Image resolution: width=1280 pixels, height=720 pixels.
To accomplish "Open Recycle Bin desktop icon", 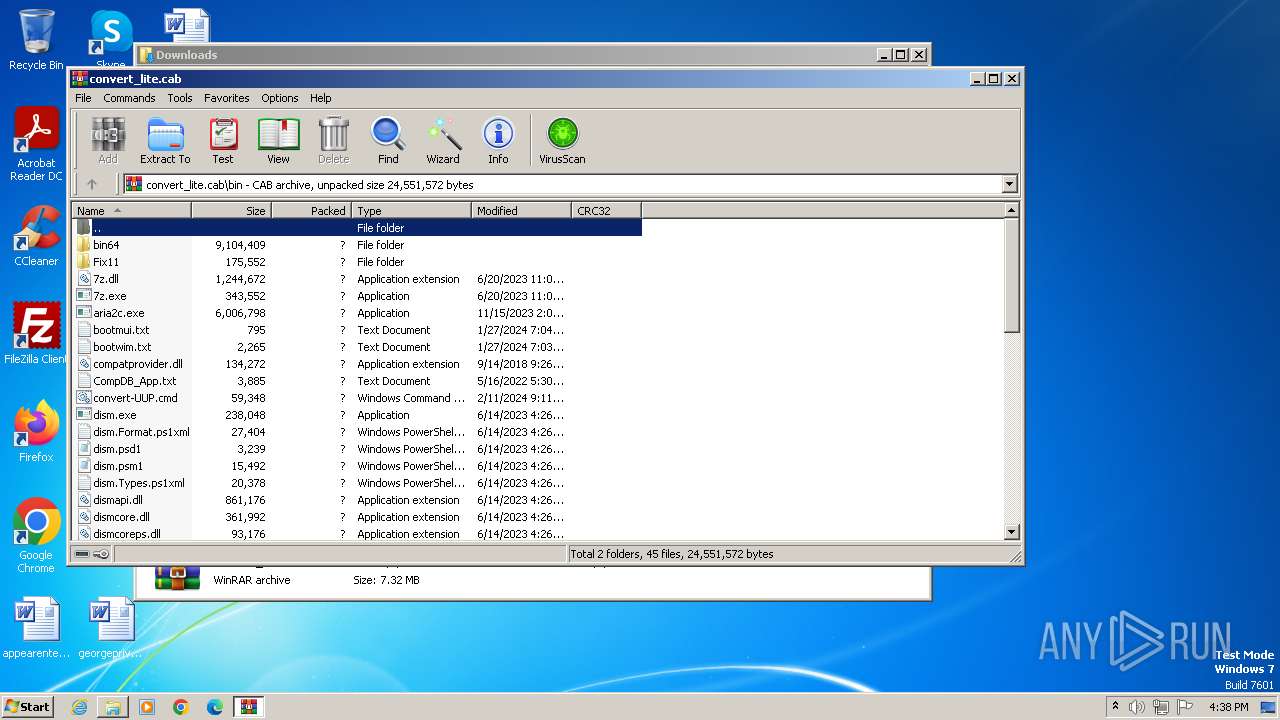I will pyautogui.click(x=36, y=40).
